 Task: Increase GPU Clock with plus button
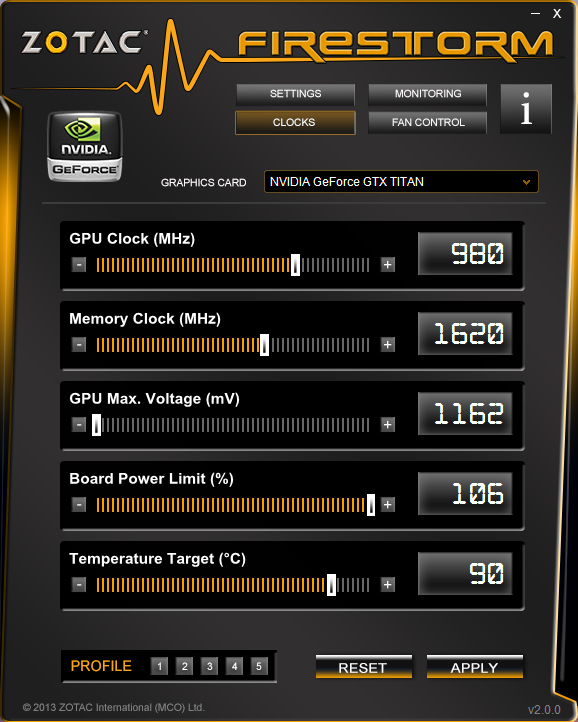388,265
